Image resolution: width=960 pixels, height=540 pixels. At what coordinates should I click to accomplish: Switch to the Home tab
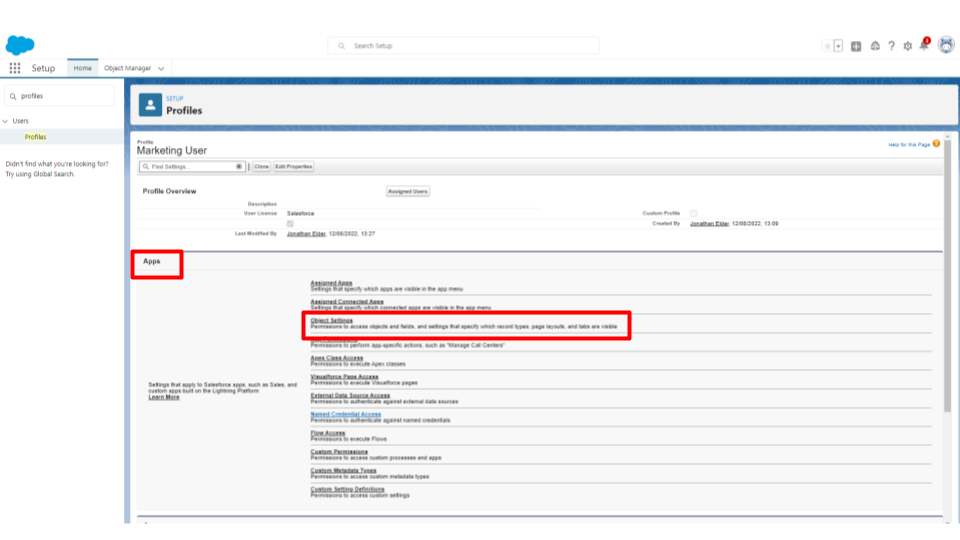coord(83,68)
